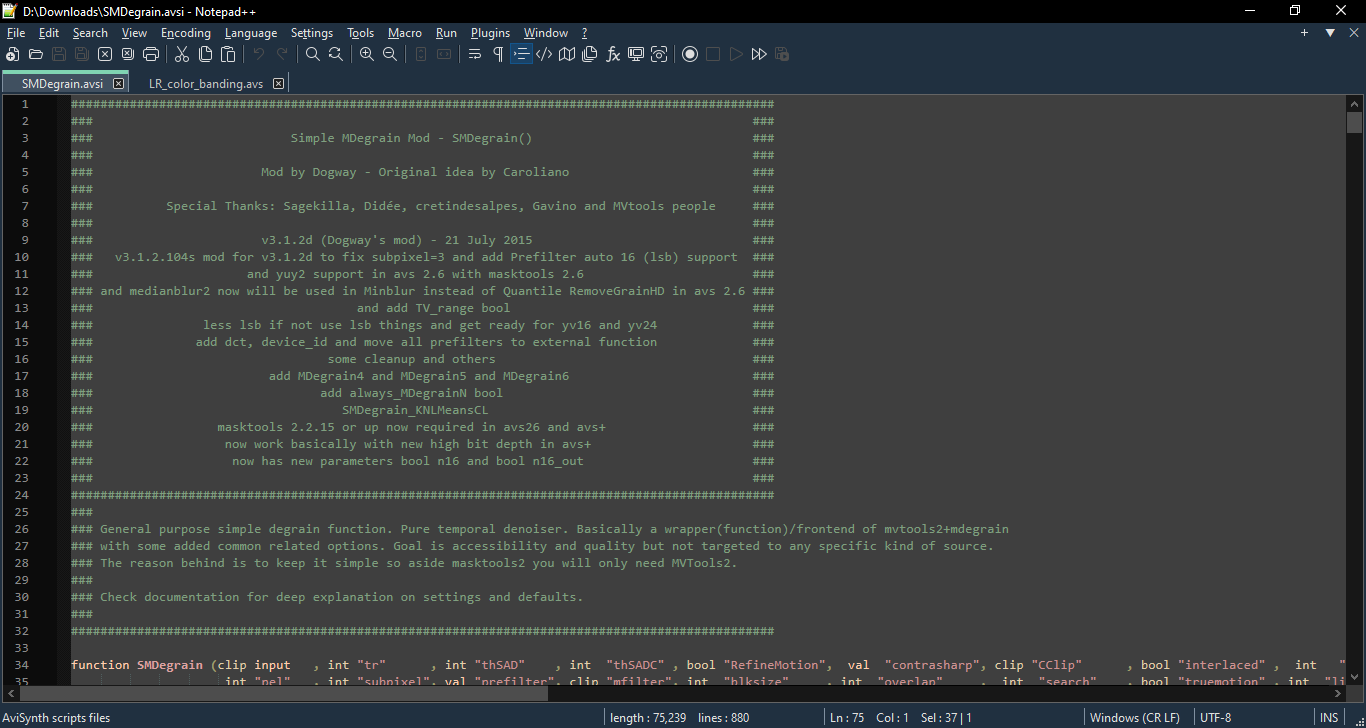Open the Run menu
The width and height of the screenshot is (1366, 728).
pyautogui.click(x=446, y=33)
